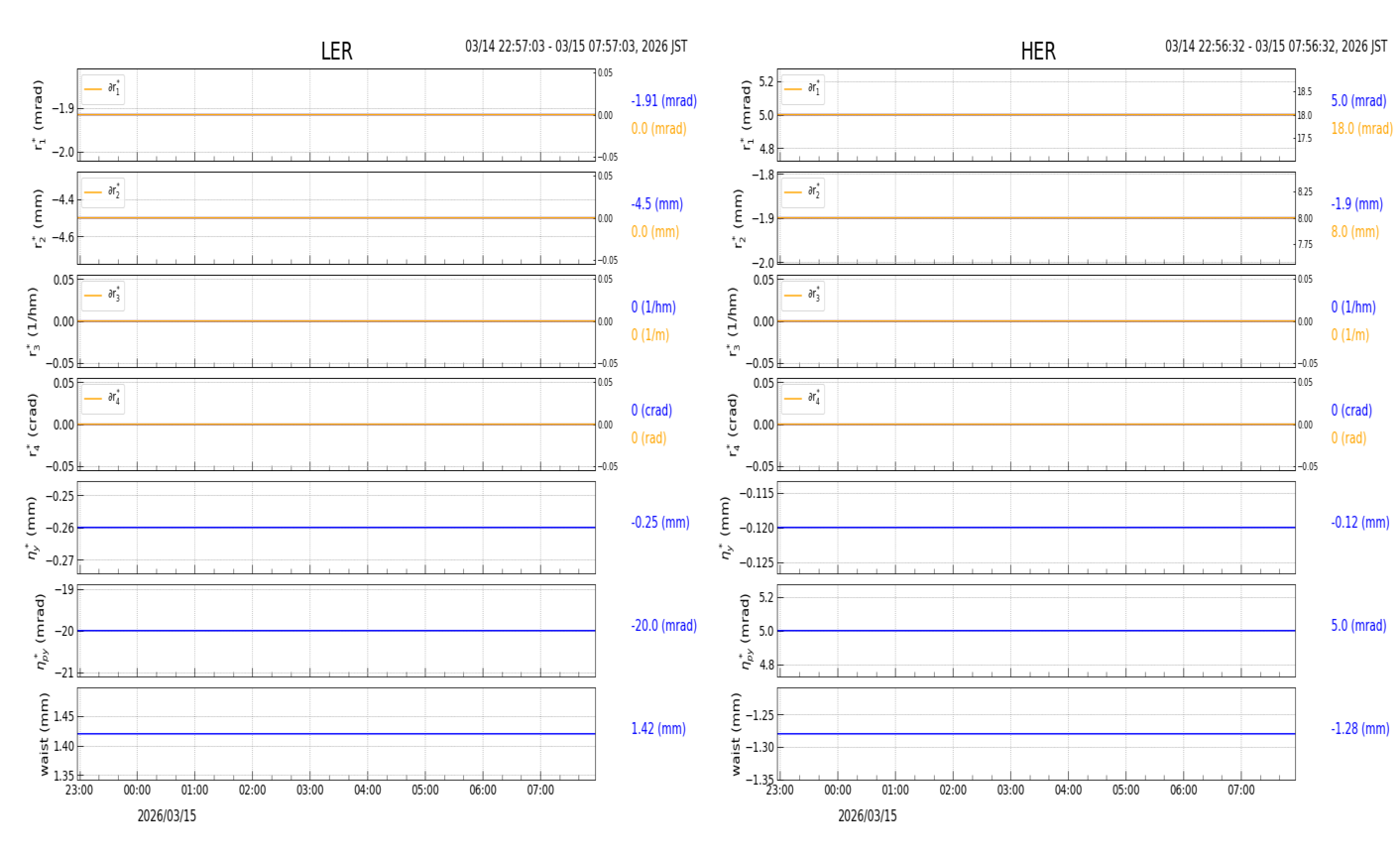Viewport: 1400px width, 857px height.
Task: Click the 06:00 tick on HER time axis
Action: [1183, 791]
